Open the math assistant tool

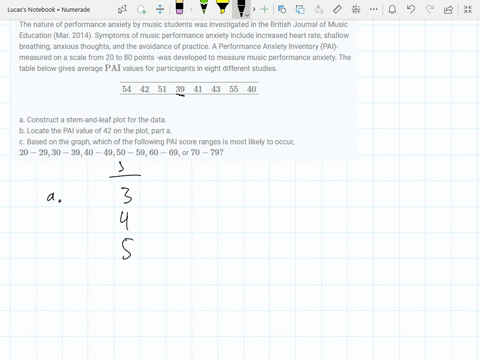pyautogui.click(x=356, y=9)
